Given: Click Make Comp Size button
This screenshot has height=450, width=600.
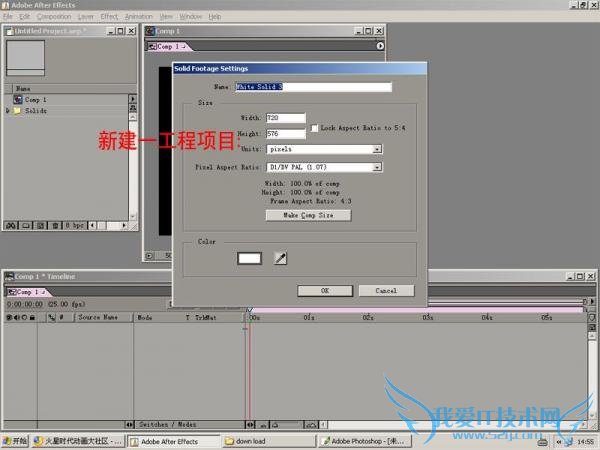Looking at the screenshot, I should [308, 215].
